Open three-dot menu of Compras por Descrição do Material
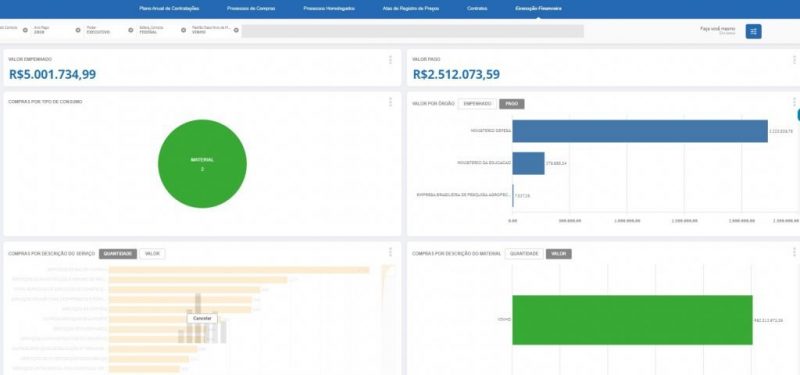This screenshot has height=375, width=800. [x=794, y=252]
